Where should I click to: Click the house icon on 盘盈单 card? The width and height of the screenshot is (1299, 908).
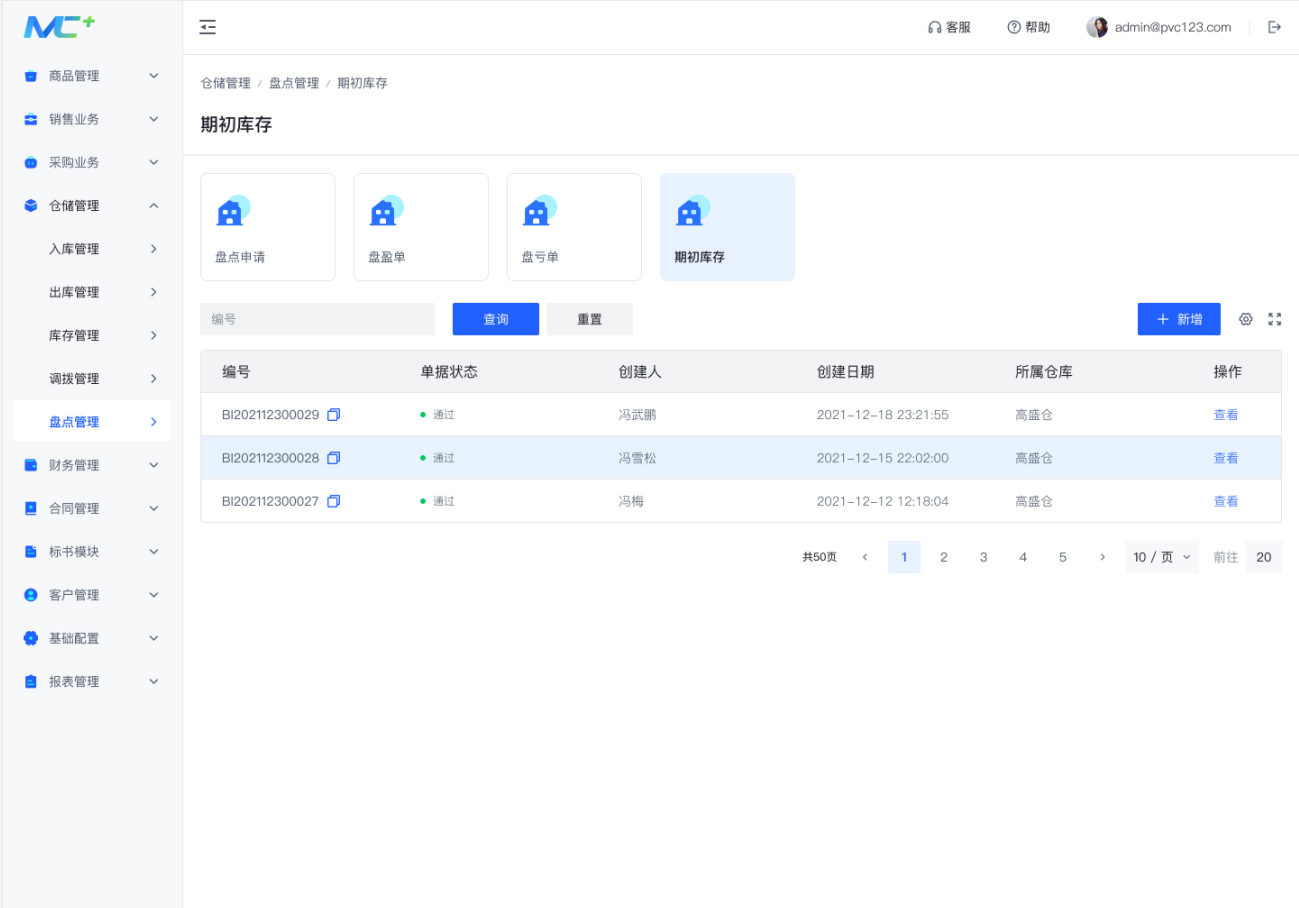[385, 210]
